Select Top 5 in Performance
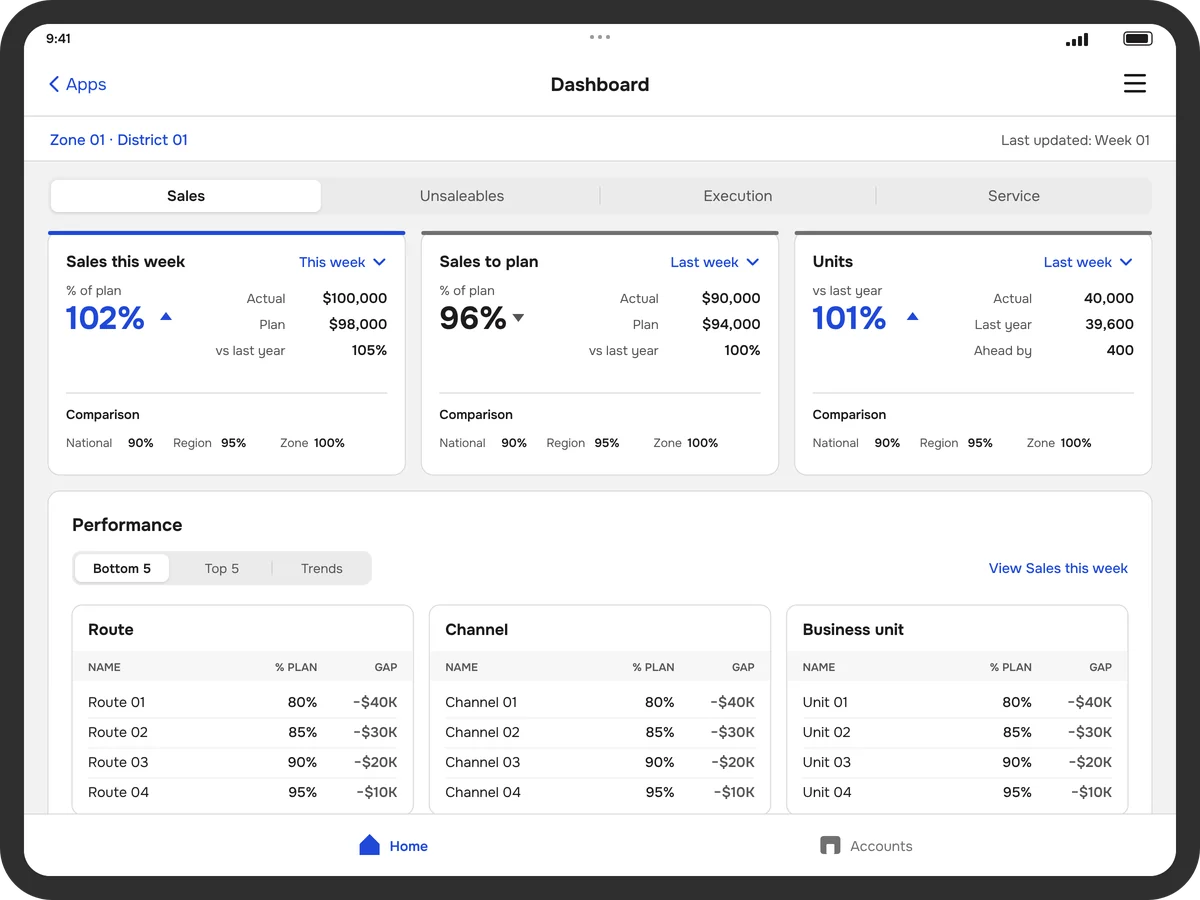Image resolution: width=1200 pixels, height=900 pixels. coord(222,568)
